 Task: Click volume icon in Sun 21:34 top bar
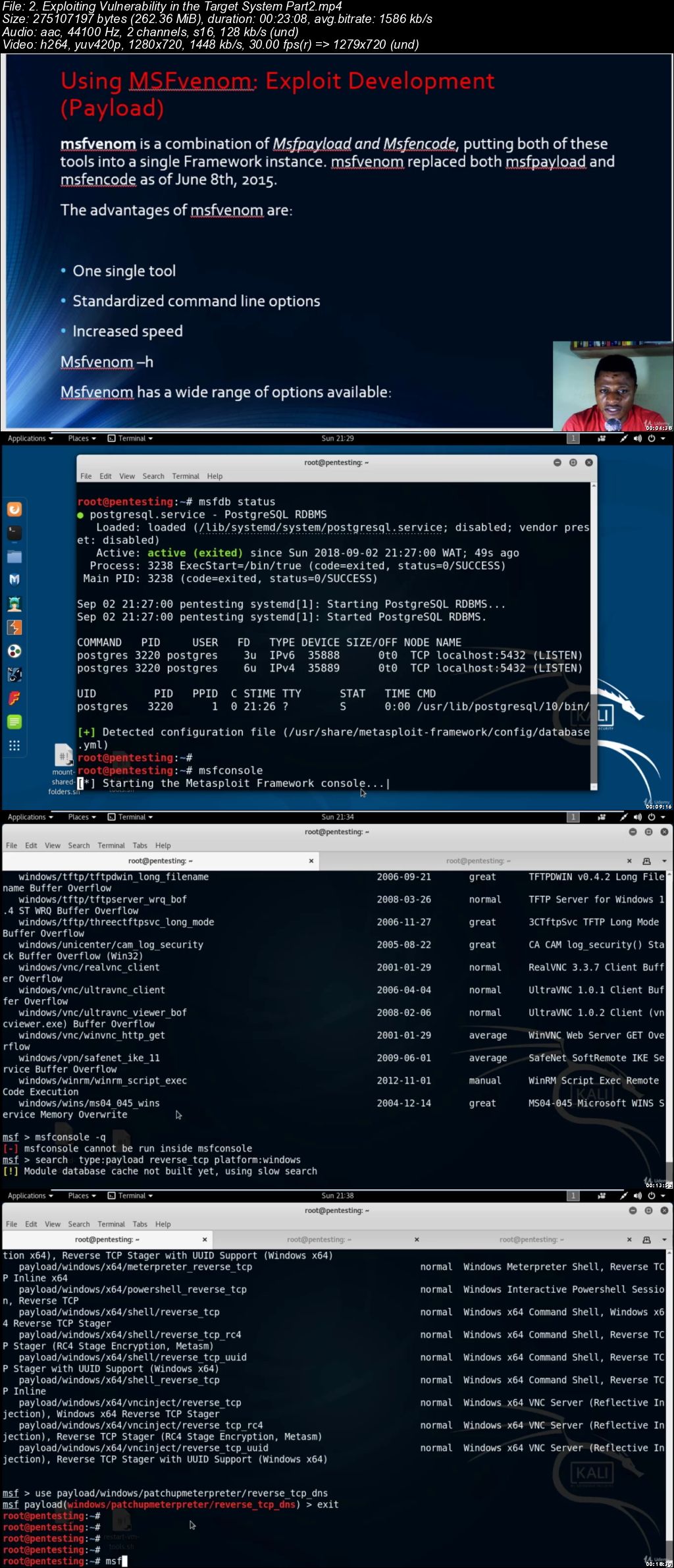(x=638, y=817)
